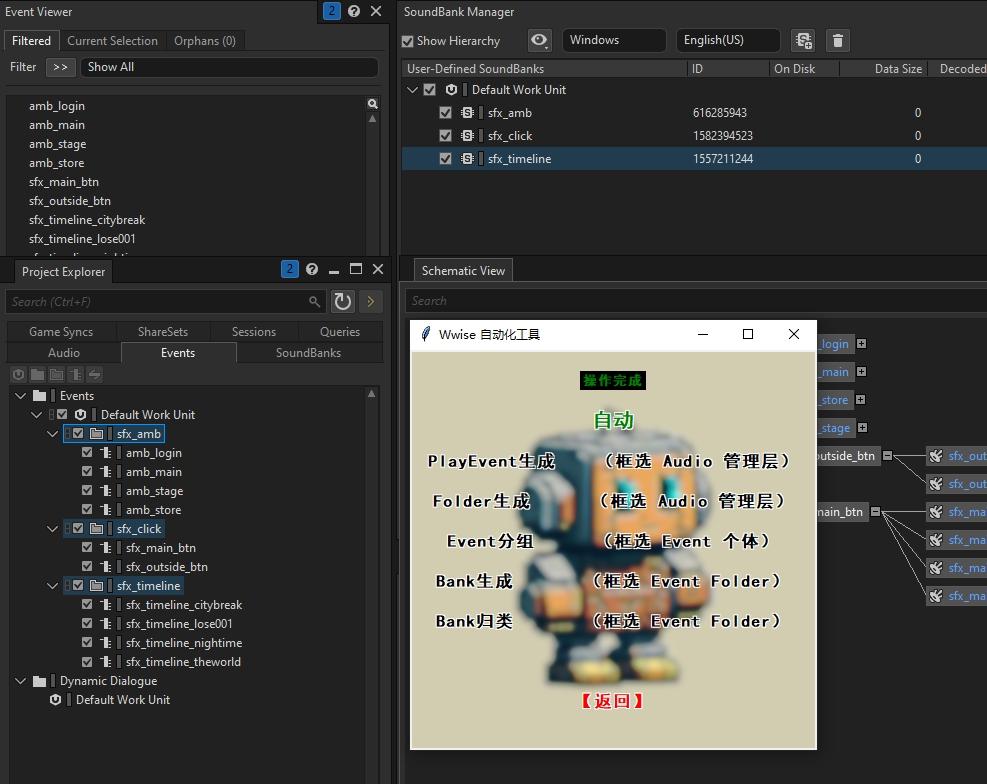
Task: Collapse the Dynamic Dialogue node
Action: coord(20,681)
